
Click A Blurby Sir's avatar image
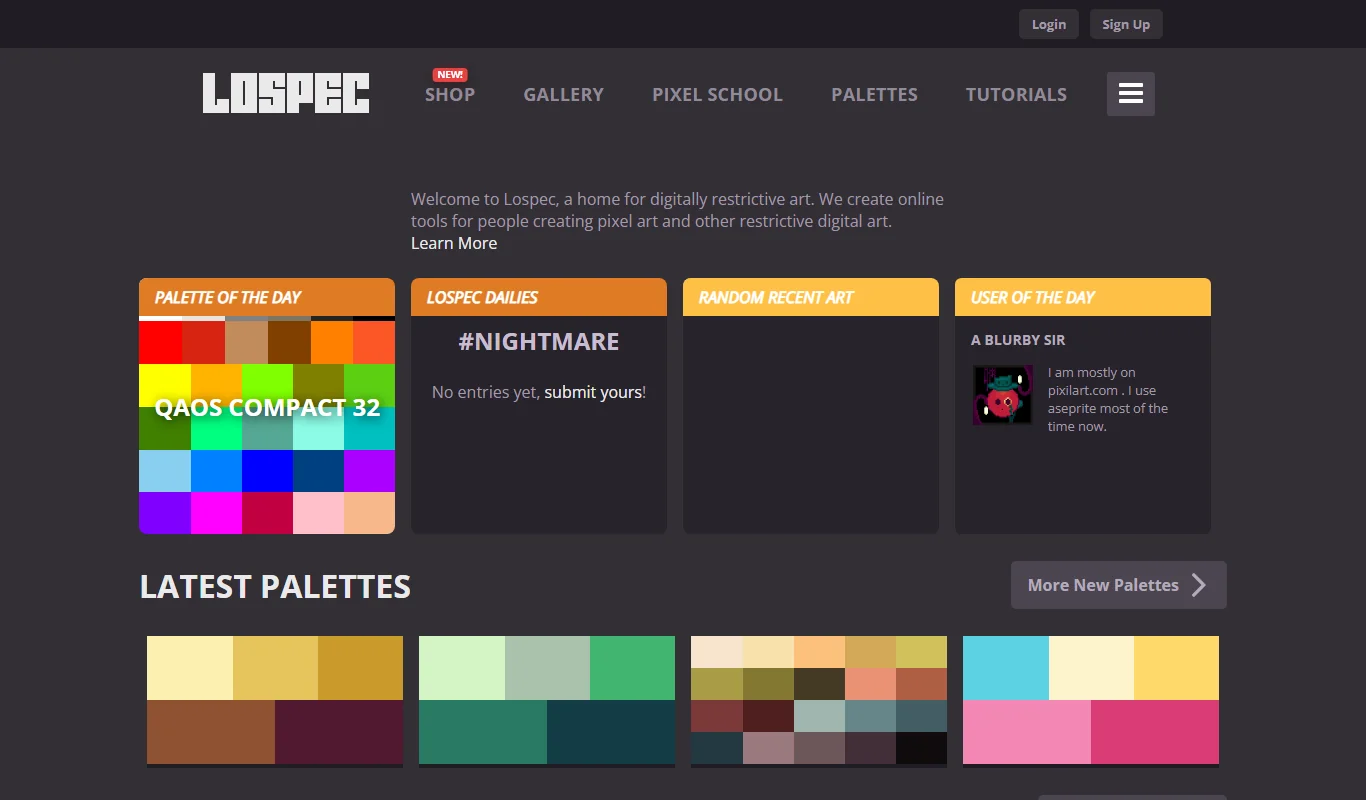[x=1003, y=395]
